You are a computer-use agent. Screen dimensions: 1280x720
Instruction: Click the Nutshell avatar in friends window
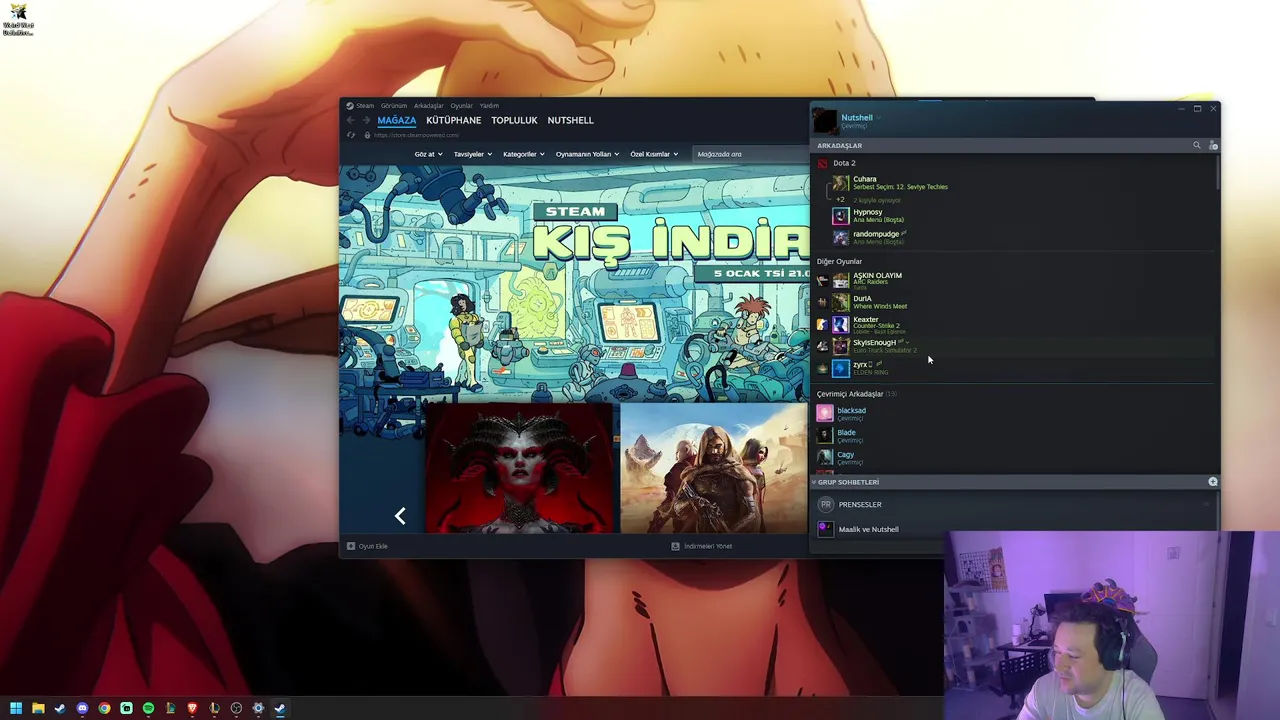tap(825, 121)
